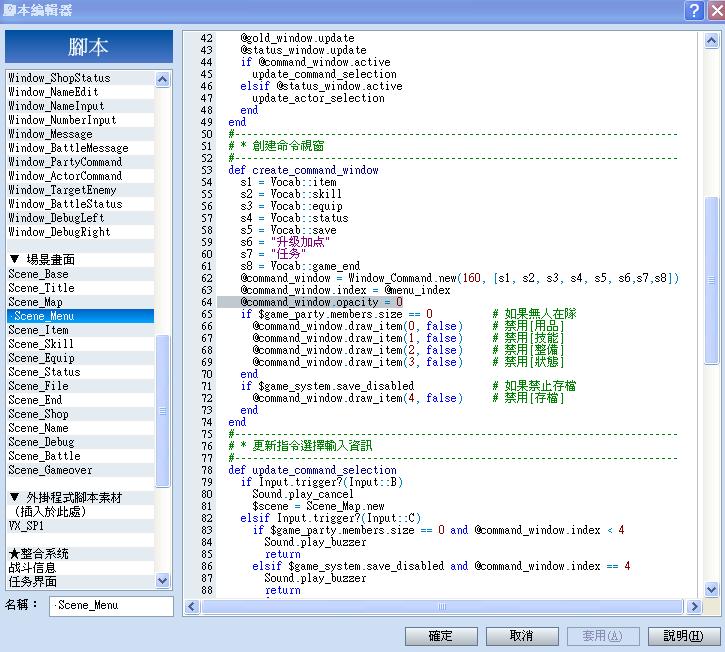Select Scene_Skill script

[x=80, y=344]
